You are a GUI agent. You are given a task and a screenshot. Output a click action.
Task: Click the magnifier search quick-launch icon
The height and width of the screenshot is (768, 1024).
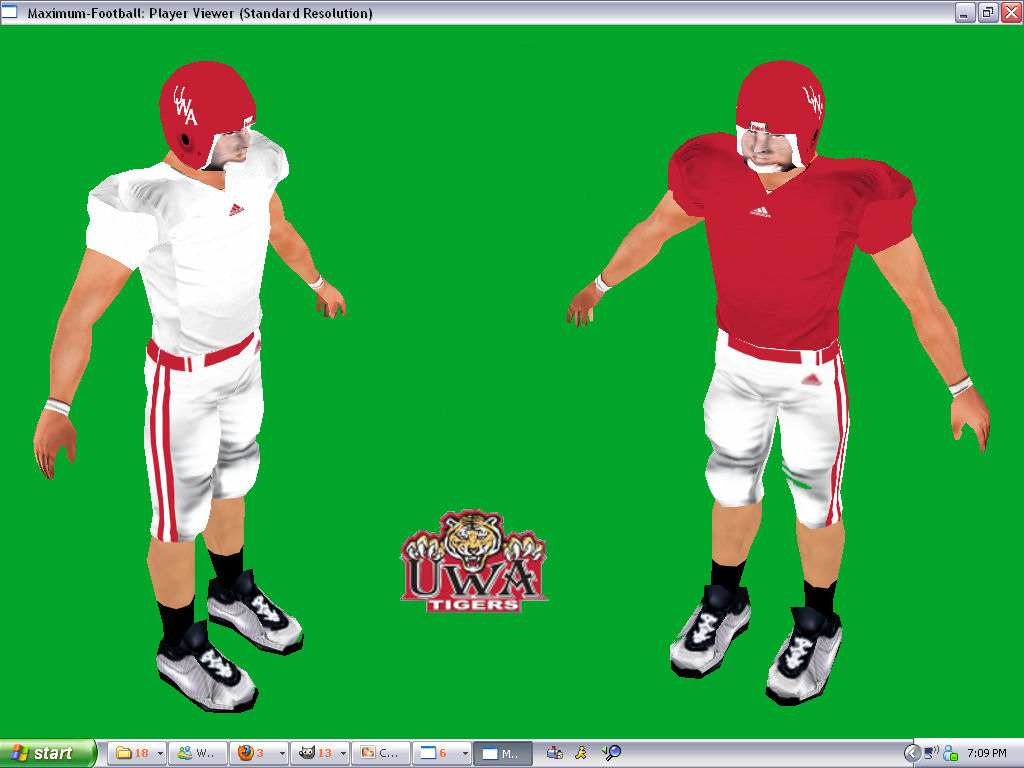[x=611, y=753]
